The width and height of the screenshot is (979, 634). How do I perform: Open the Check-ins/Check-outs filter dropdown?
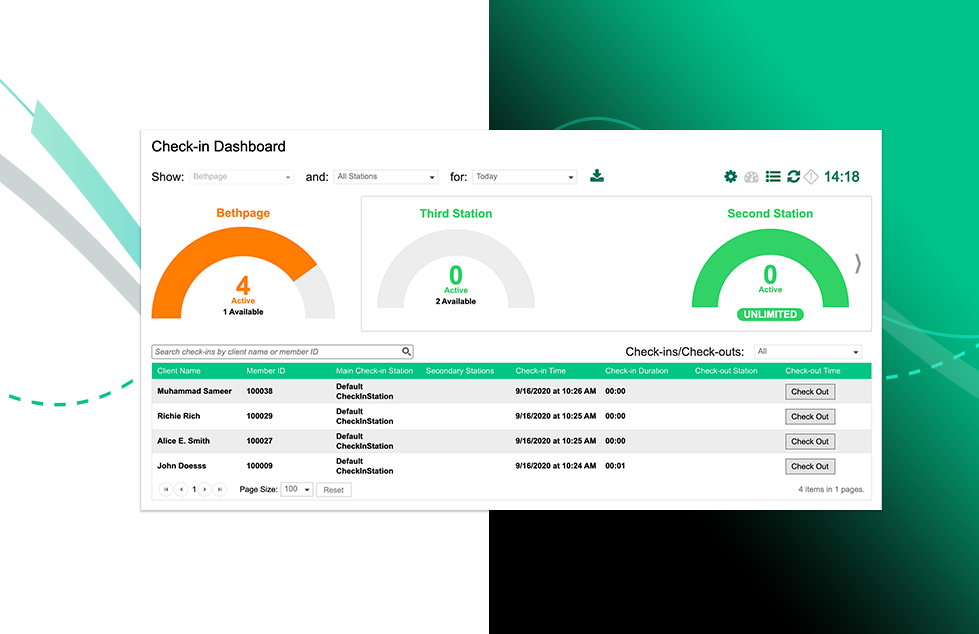click(x=806, y=351)
